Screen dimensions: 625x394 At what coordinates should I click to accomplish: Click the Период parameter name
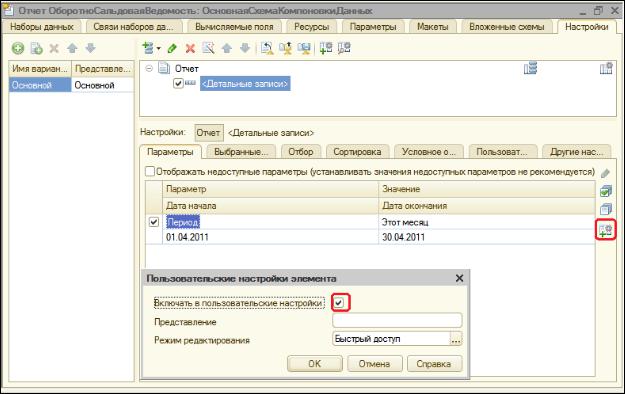click(x=183, y=222)
